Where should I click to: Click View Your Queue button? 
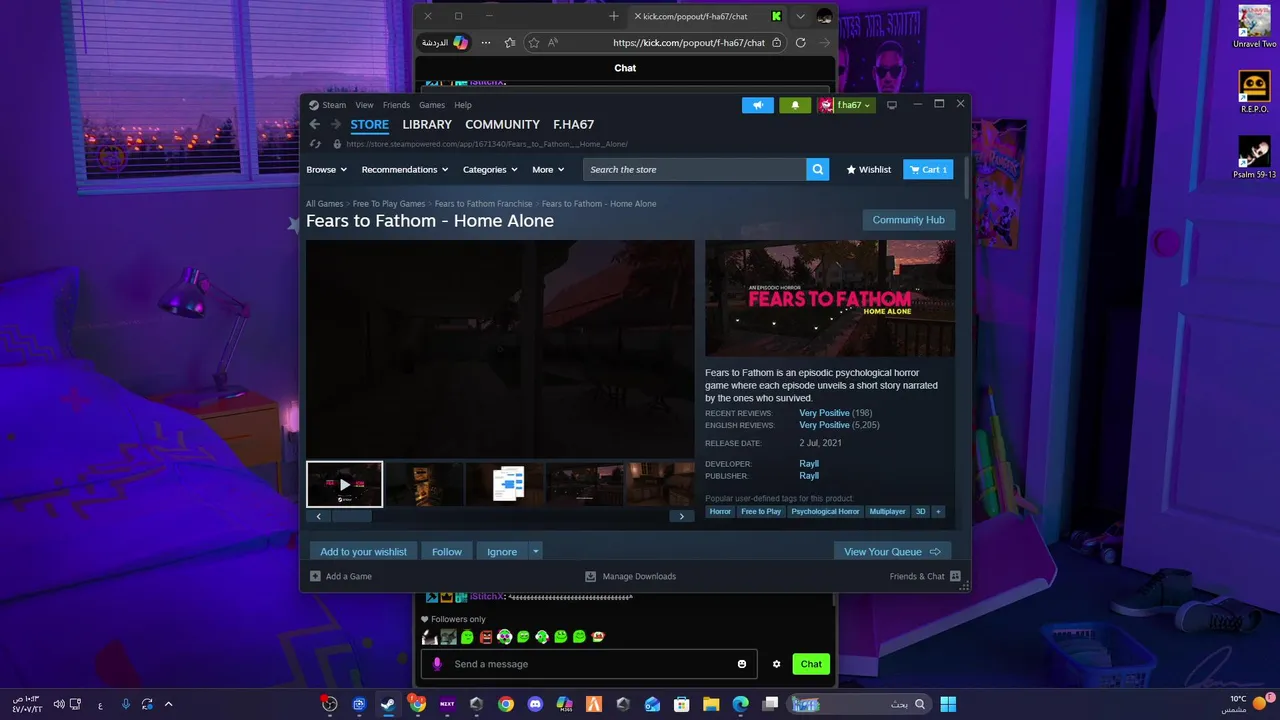click(x=892, y=551)
